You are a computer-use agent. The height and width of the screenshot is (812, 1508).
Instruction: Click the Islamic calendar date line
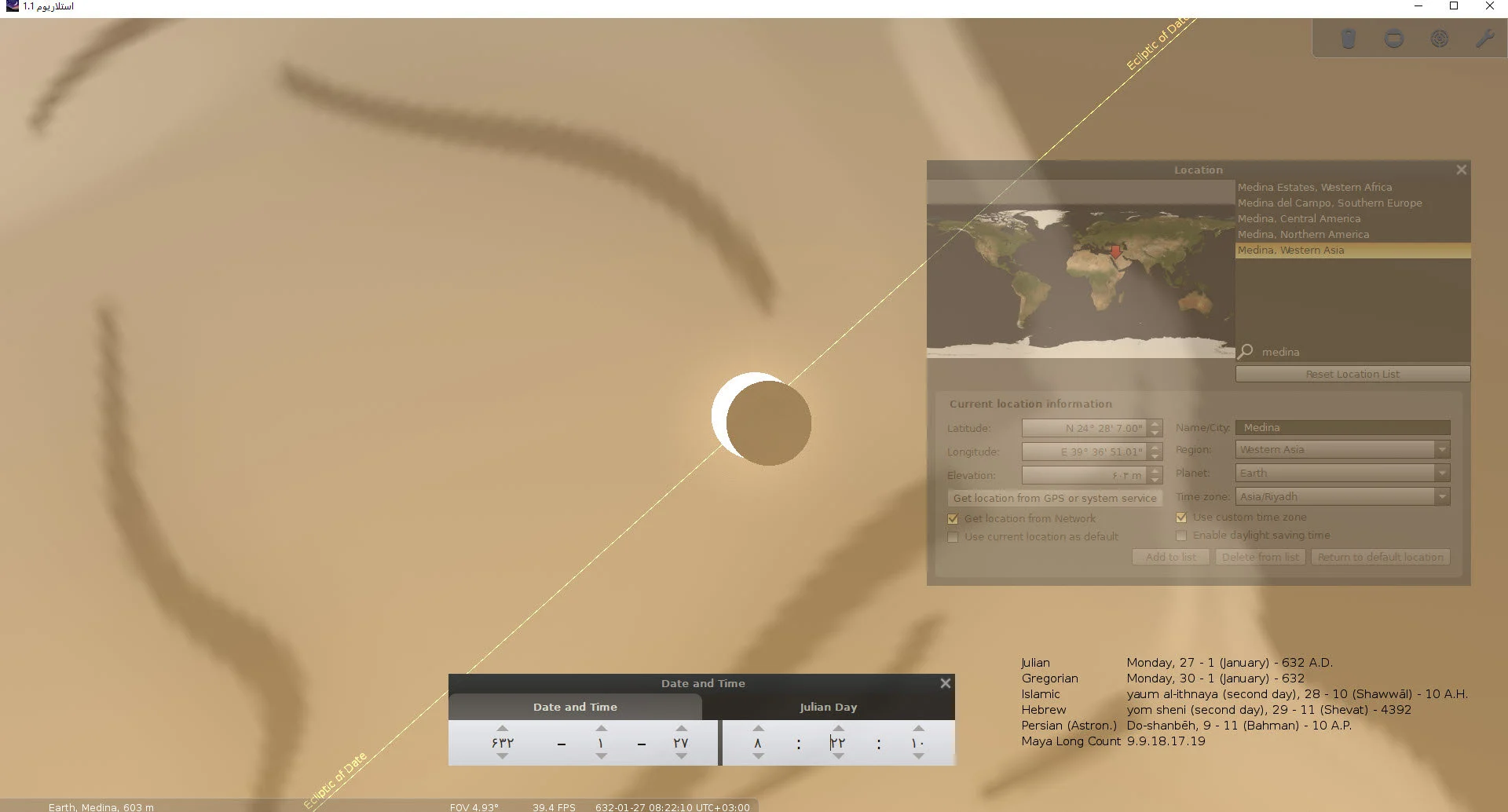1244,694
